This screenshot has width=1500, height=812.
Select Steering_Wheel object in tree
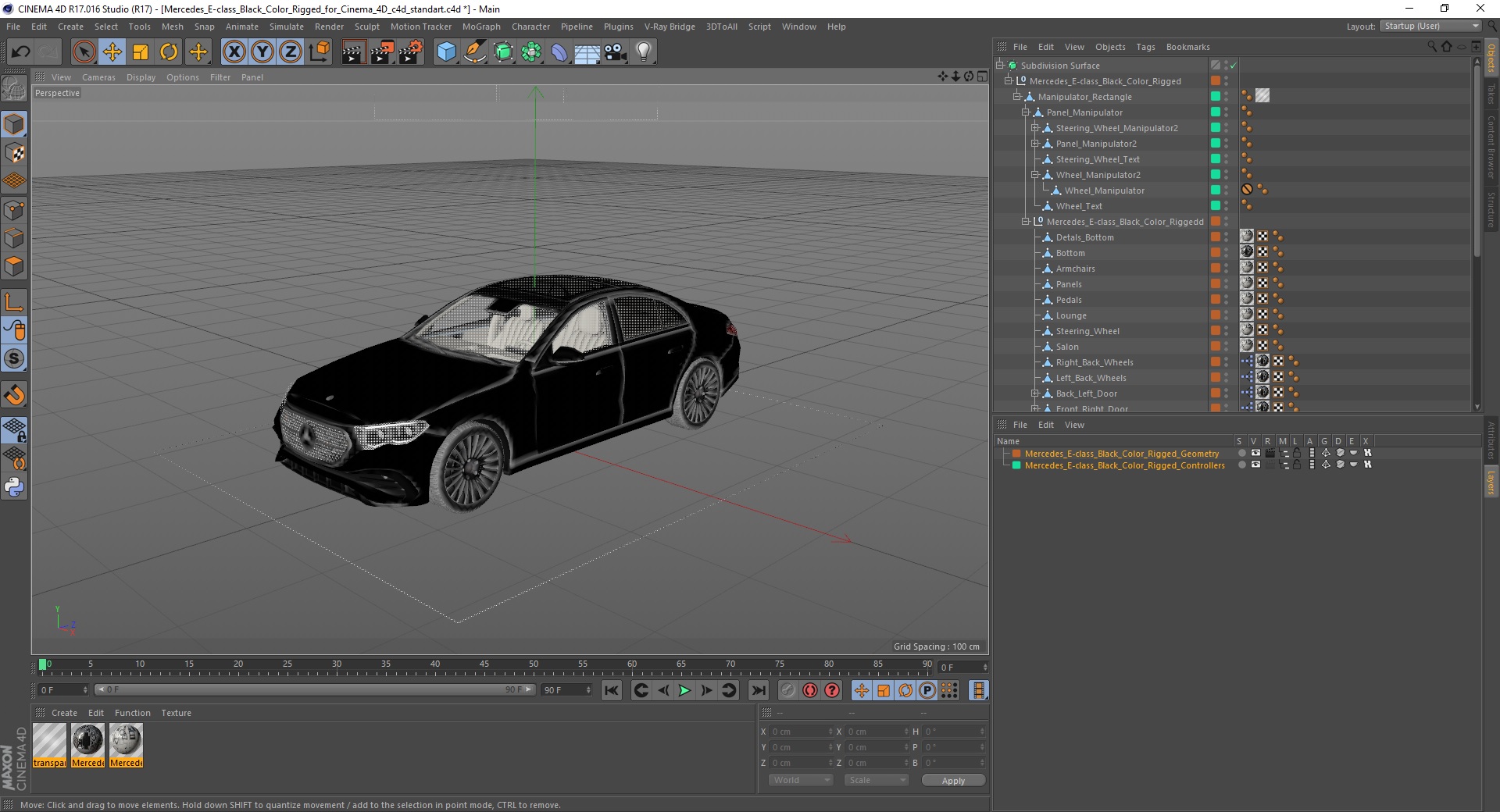pos(1087,331)
